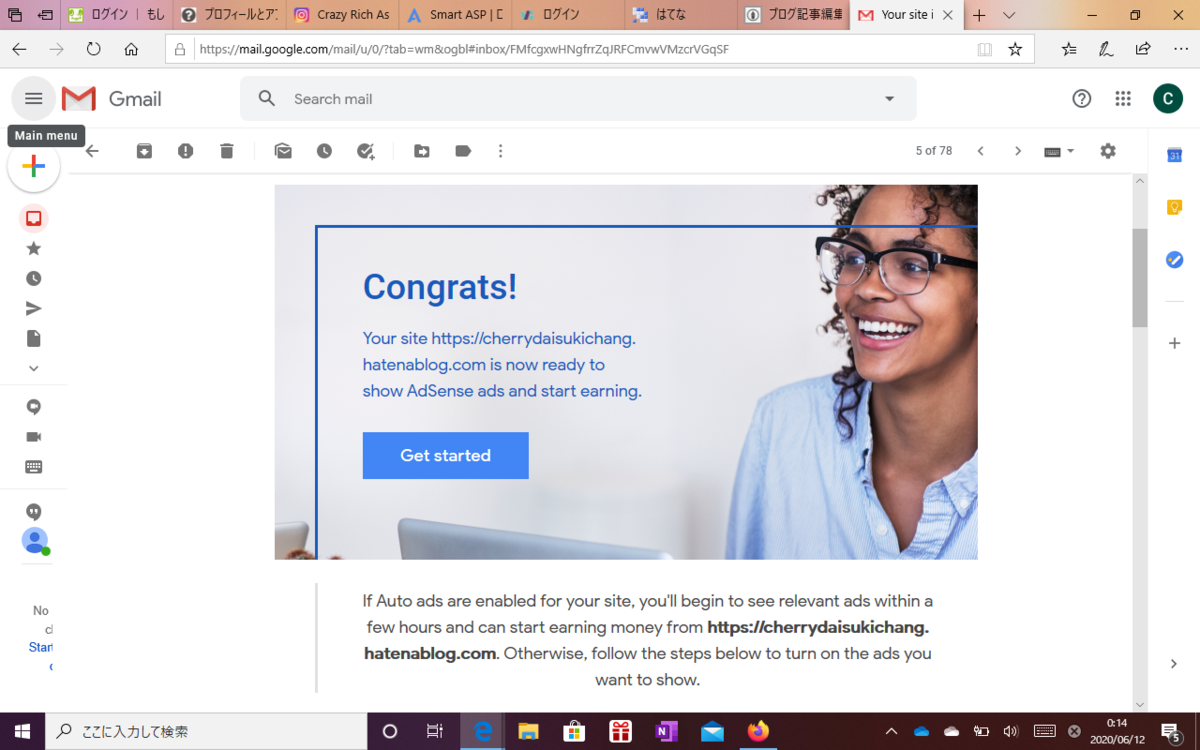Expand More labels chevron in sidebar
The width and height of the screenshot is (1200, 750).
click(34, 368)
